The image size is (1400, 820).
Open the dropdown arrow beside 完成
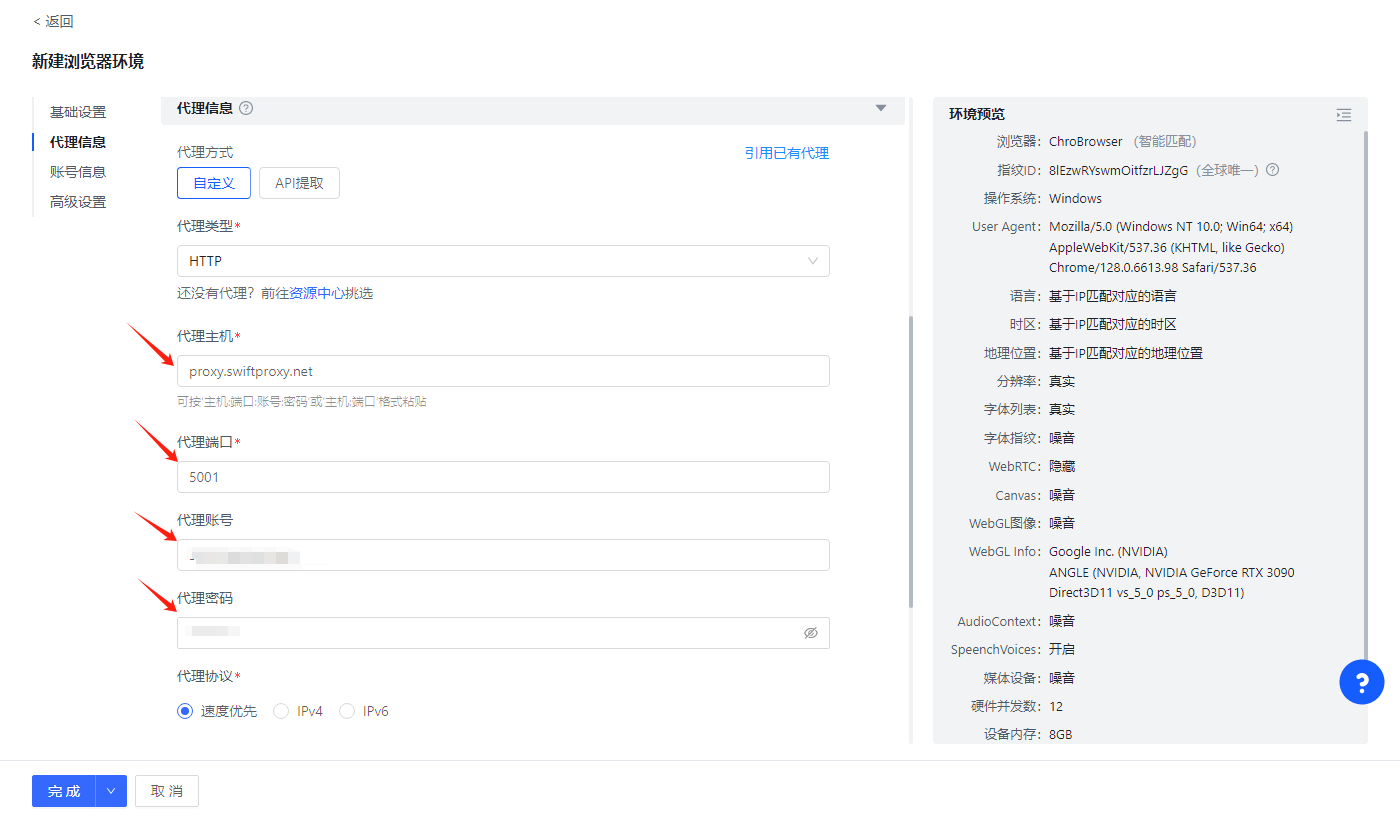pos(111,791)
